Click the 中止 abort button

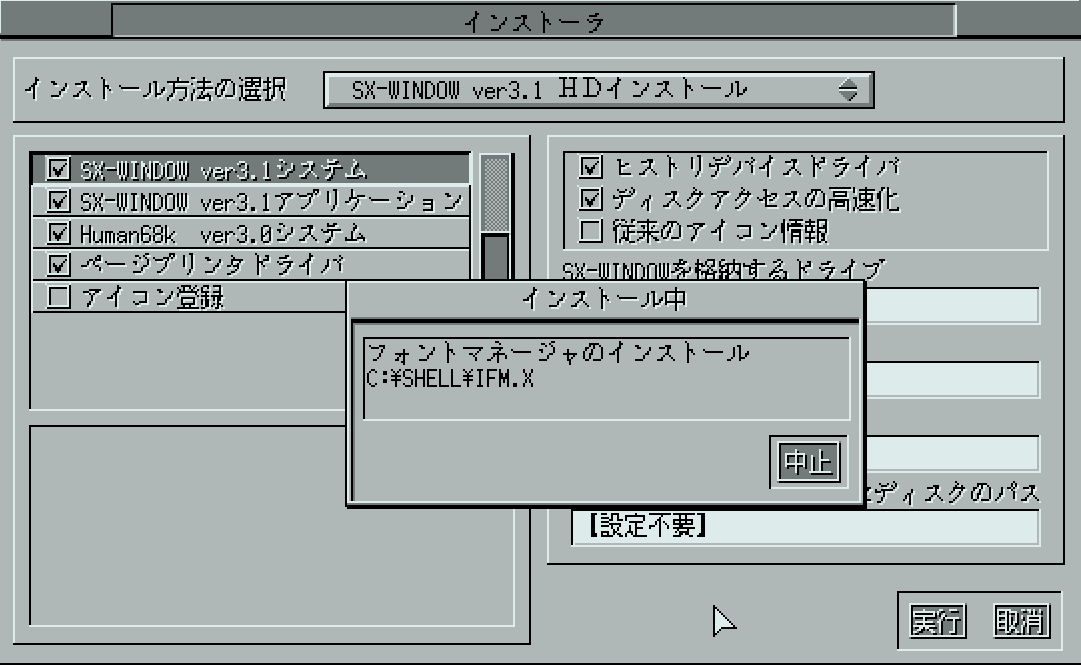click(808, 462)
